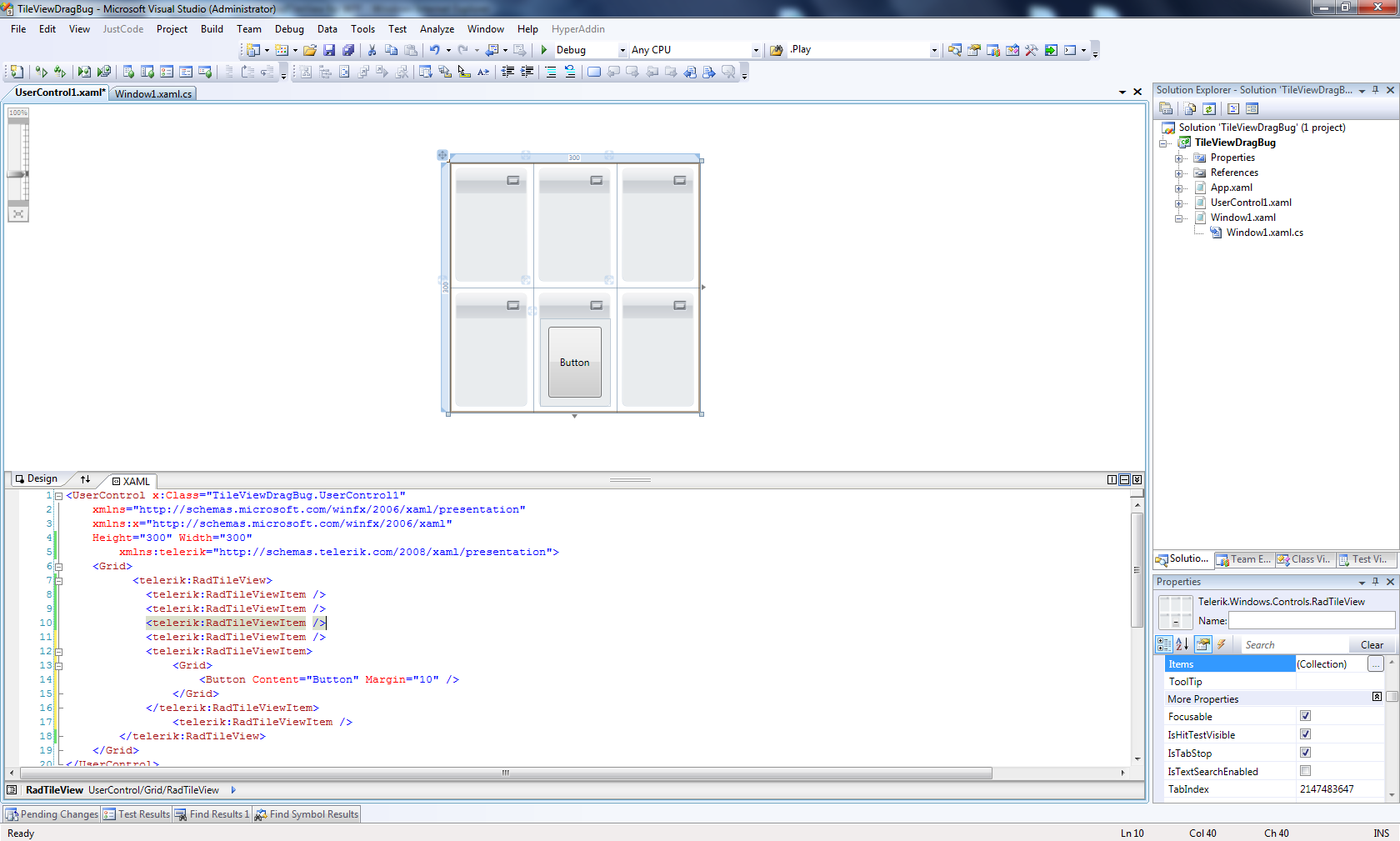Click the Cut scissors icon
The height and width of the screenshot is (841, 1400).
pos(372,50)
